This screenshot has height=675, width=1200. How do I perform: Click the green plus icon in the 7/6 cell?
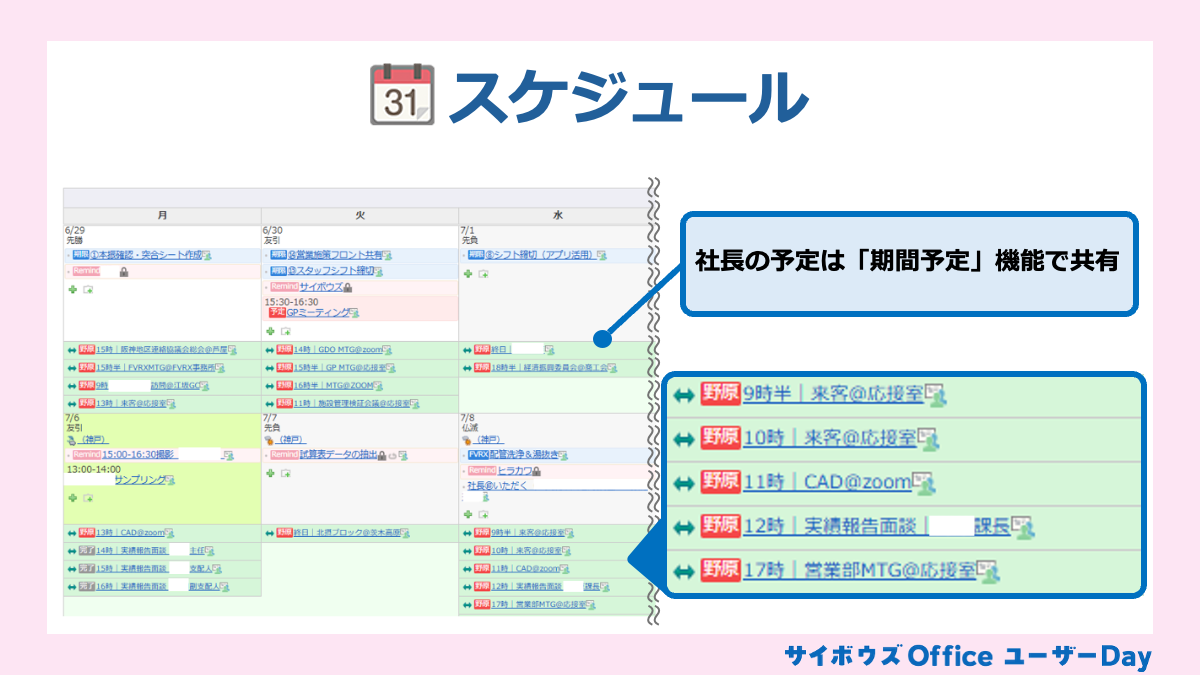point(72,497)
